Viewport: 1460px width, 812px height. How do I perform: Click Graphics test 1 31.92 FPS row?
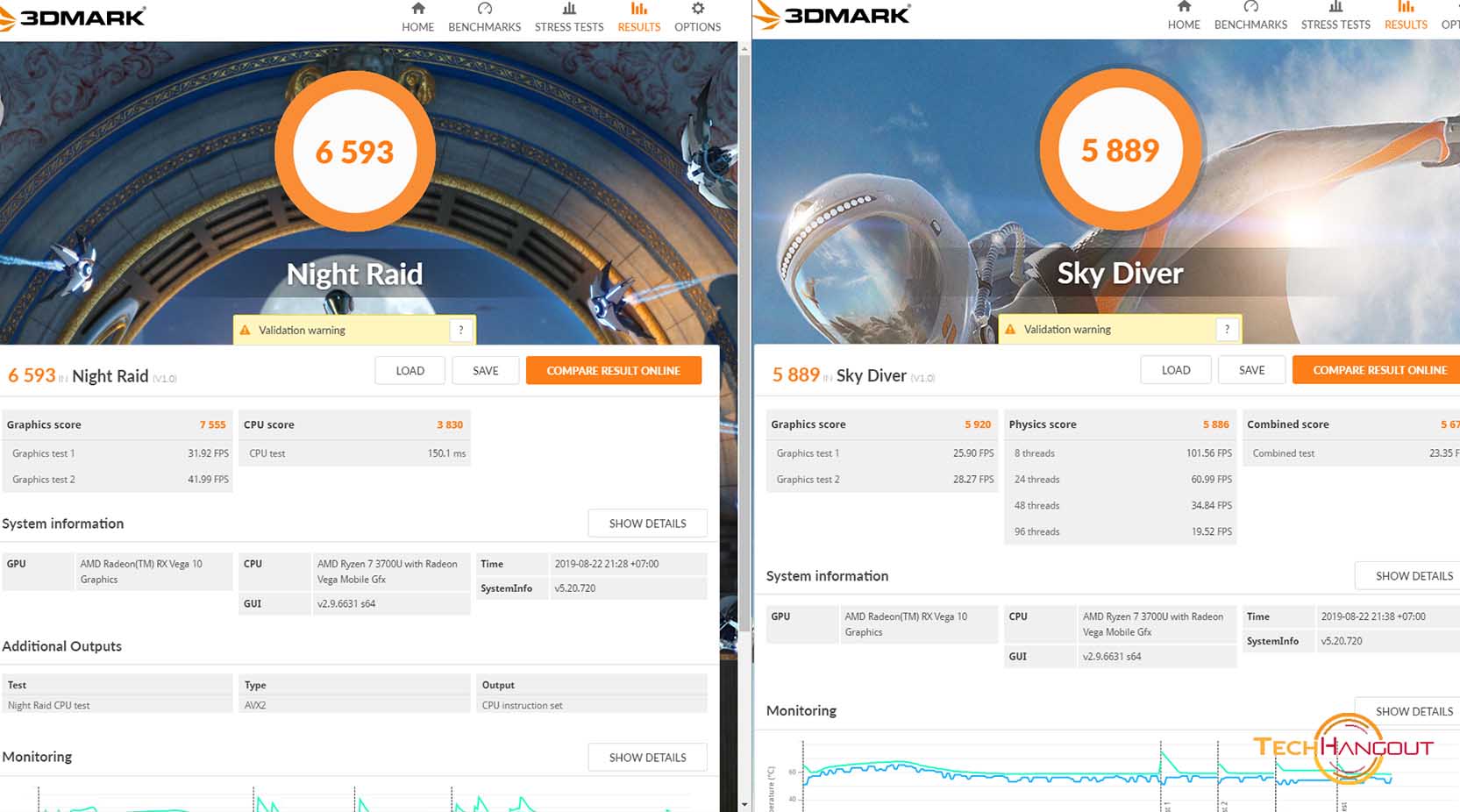coord(118,453)
